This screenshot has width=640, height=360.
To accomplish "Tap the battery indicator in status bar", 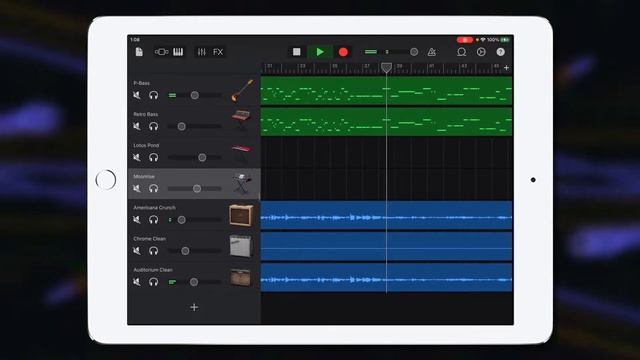I will coord(505,40).
